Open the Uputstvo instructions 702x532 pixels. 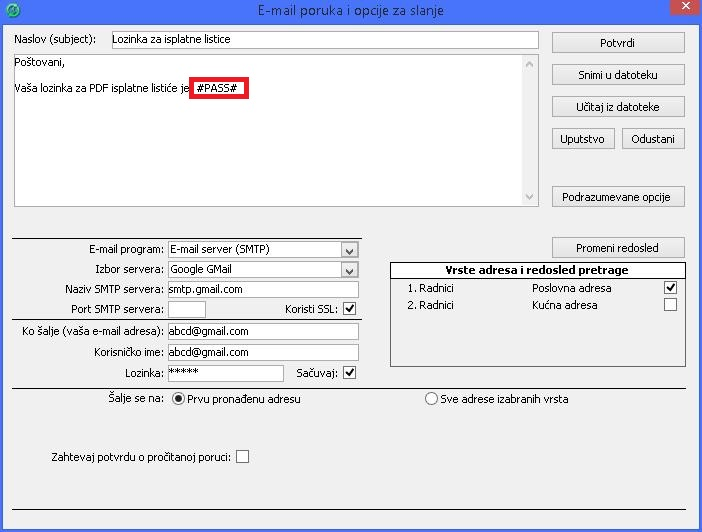click(583, 139)
